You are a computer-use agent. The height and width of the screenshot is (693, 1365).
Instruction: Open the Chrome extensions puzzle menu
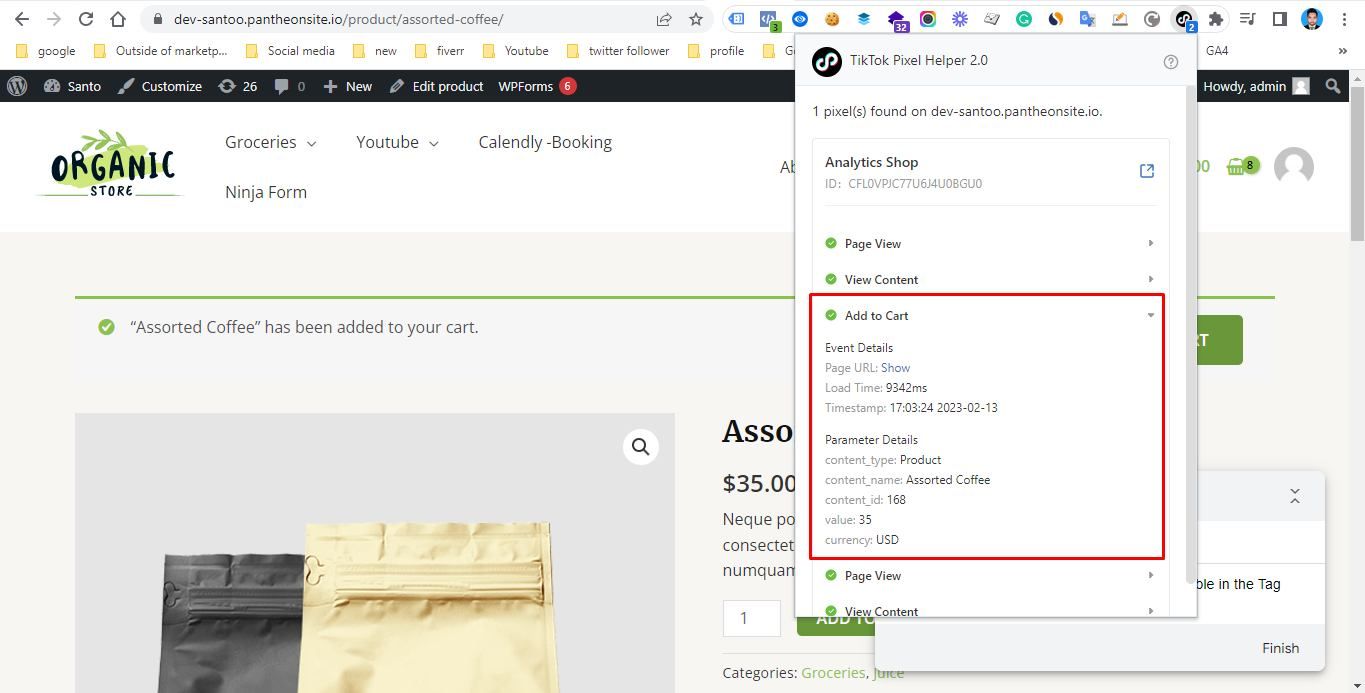[1216, 19]
